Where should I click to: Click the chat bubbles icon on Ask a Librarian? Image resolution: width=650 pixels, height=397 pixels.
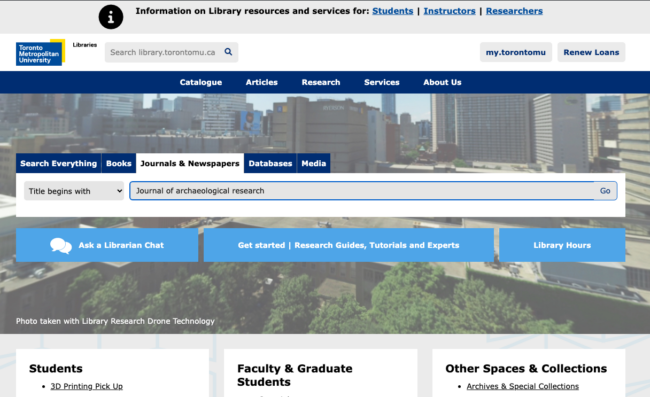click(x=61, y=245)
